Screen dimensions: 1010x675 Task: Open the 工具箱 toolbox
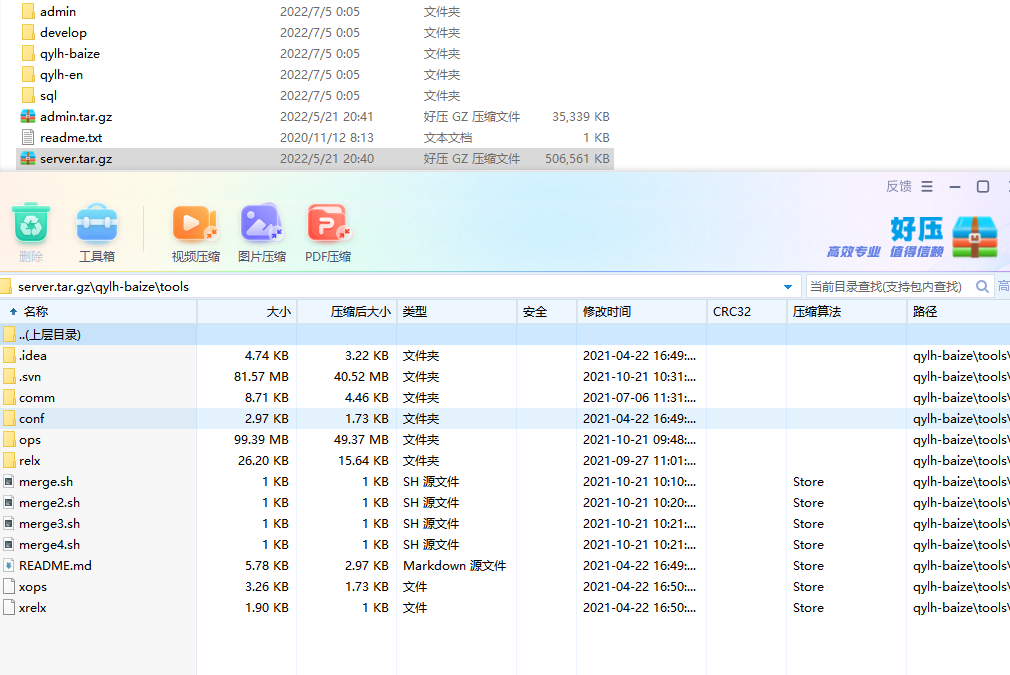coord(97,226)
